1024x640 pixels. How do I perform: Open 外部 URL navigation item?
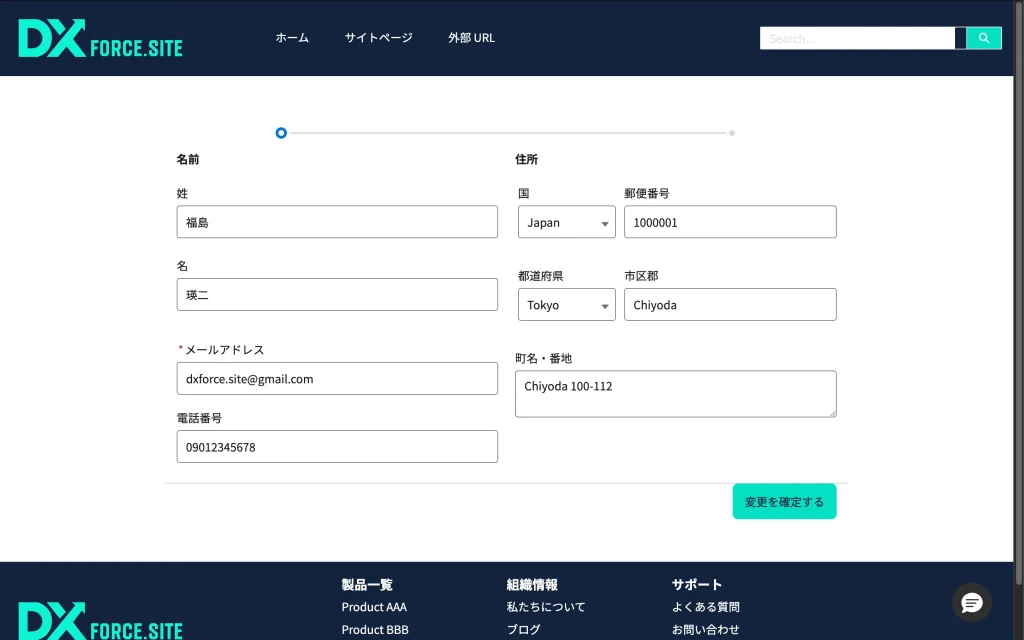point(471,38)
